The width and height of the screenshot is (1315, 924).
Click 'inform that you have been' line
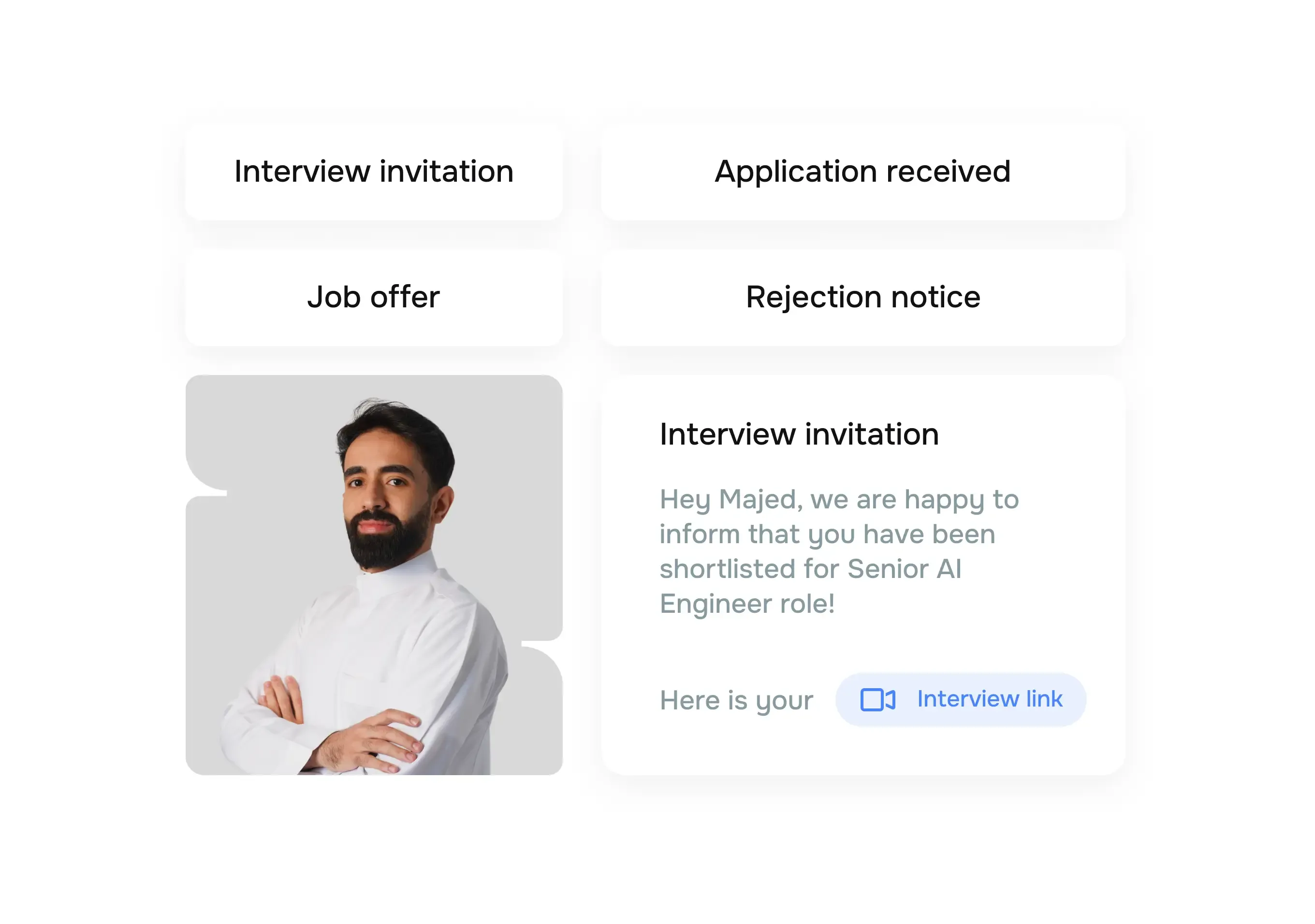coord(827,534)
